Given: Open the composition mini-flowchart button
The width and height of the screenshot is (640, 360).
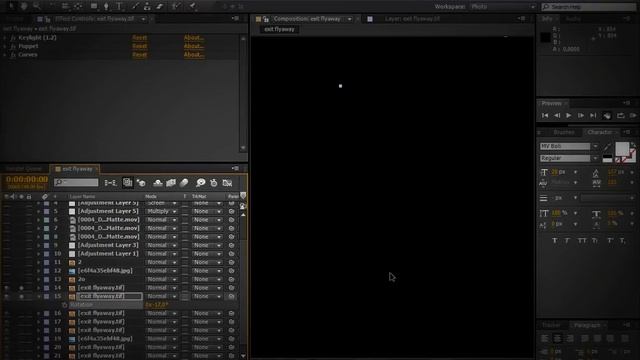Looking at the screenshot, I should tap(110, 183).
